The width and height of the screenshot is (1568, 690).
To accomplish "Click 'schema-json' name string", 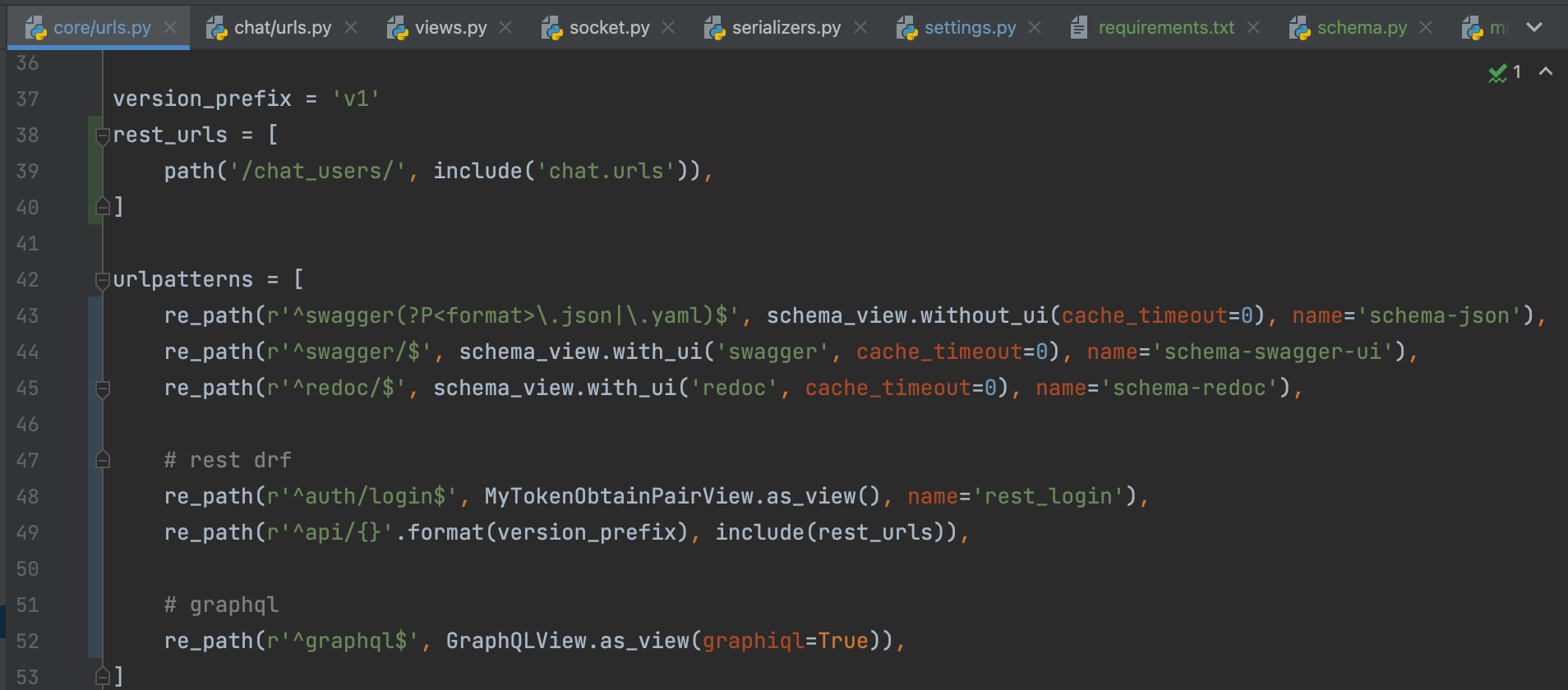I will coord(1440,315).
